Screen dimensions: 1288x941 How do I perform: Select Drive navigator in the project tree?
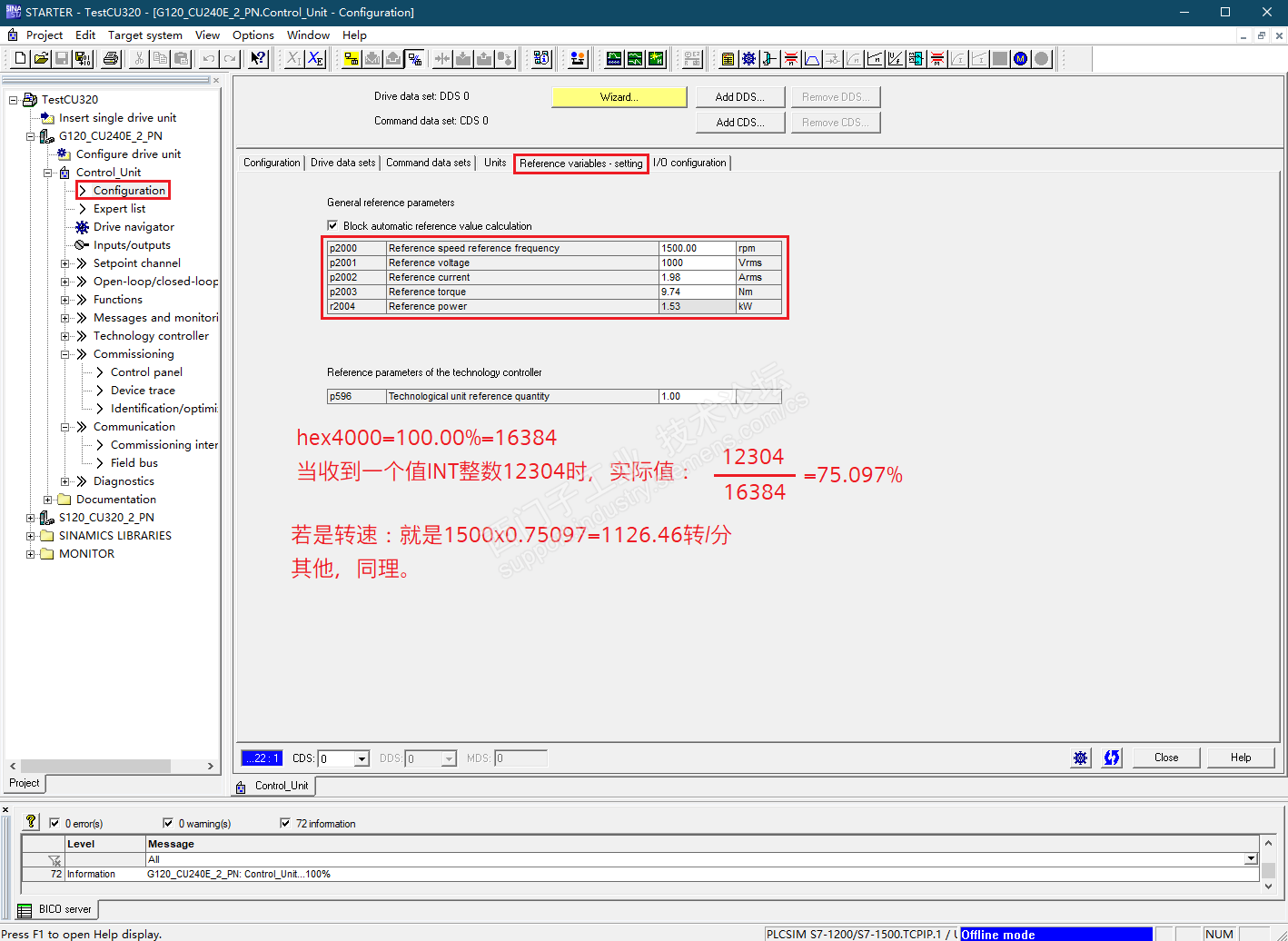pyautogui.click(x=134, y=227)
